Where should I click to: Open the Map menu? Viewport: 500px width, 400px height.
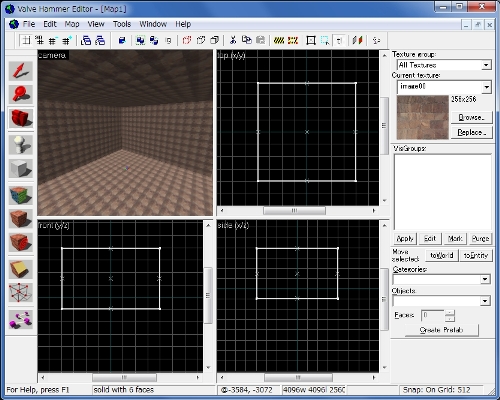(x=72, y=24)
